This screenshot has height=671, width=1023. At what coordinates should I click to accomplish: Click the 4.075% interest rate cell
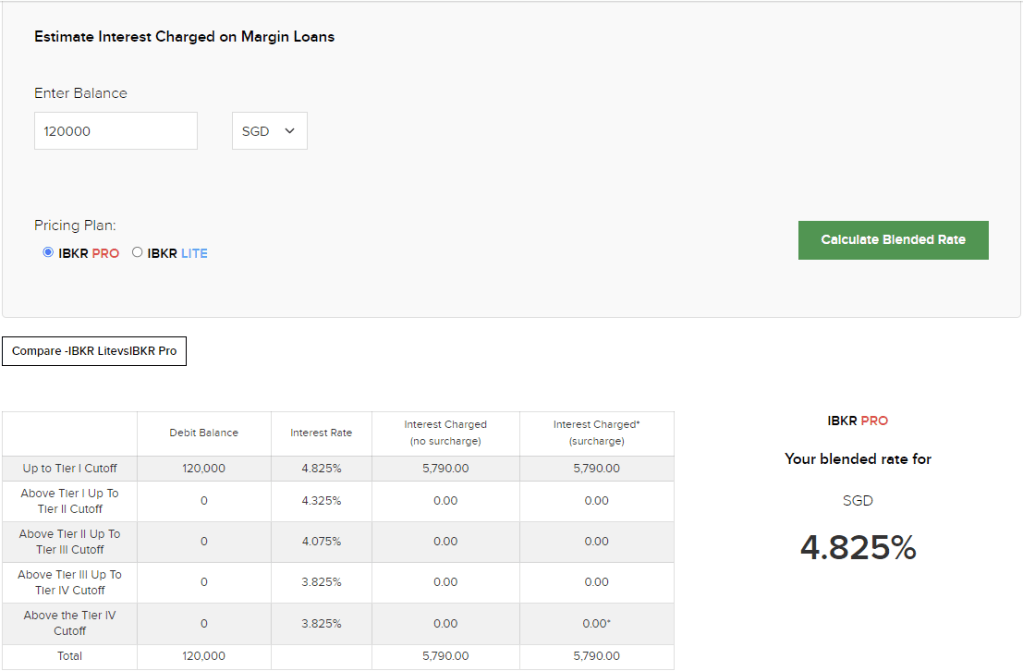pos(321,542)
